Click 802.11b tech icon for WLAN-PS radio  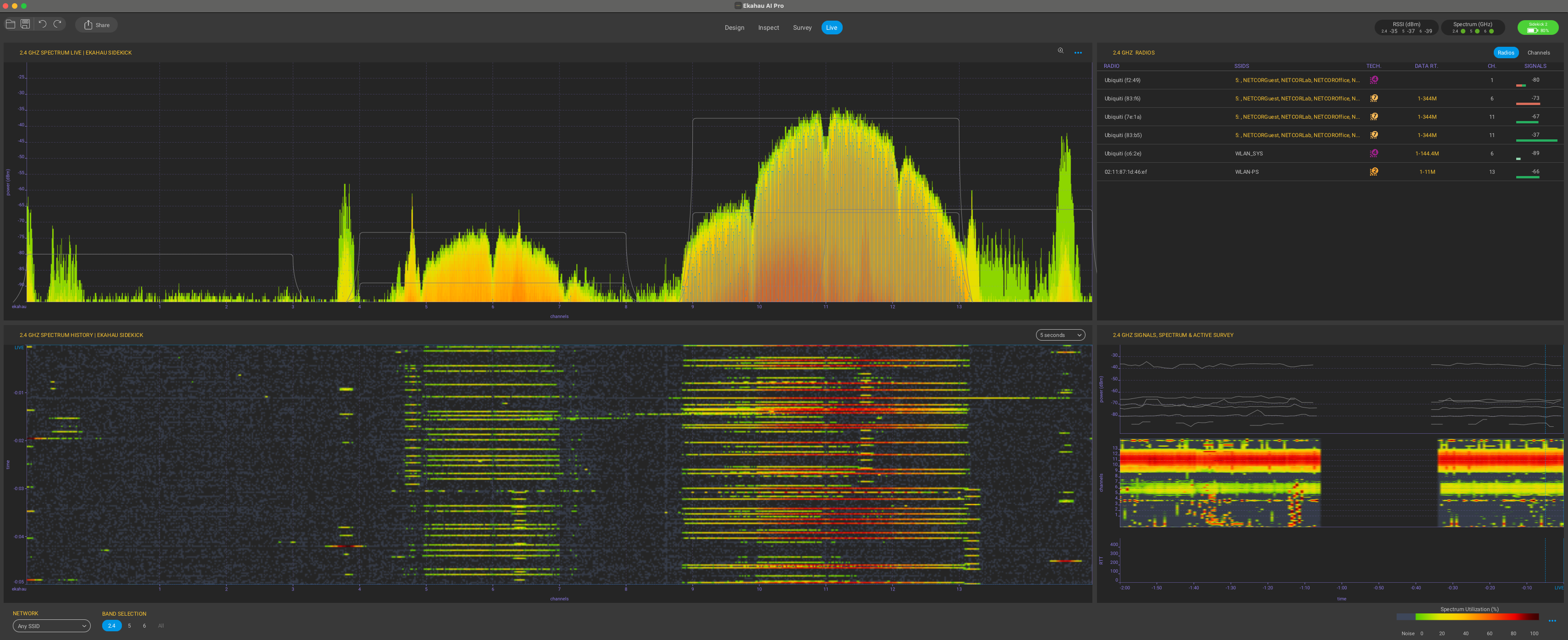click(x=1374, y=171)
